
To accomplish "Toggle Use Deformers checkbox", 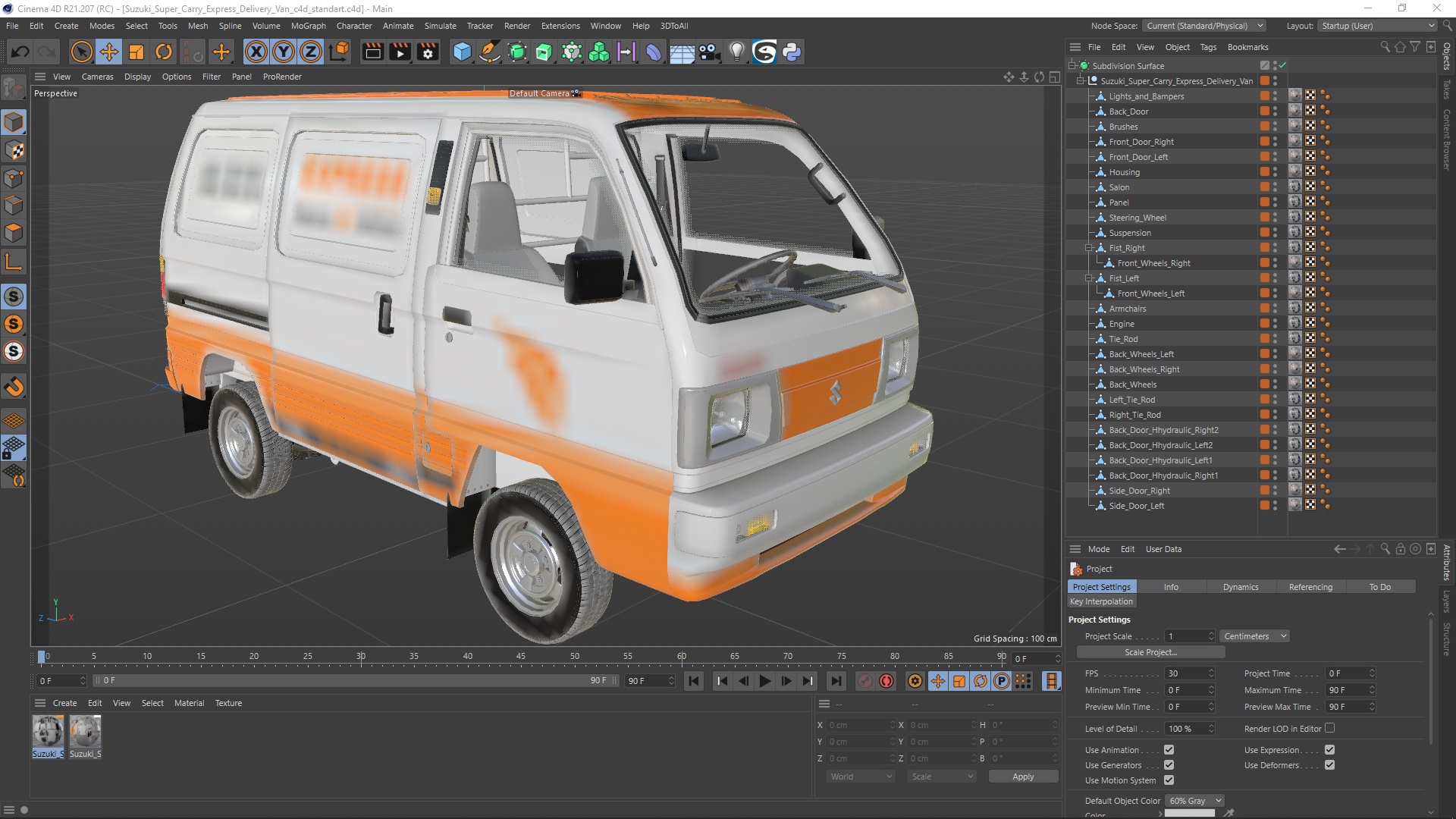I will pos(1329,765).
